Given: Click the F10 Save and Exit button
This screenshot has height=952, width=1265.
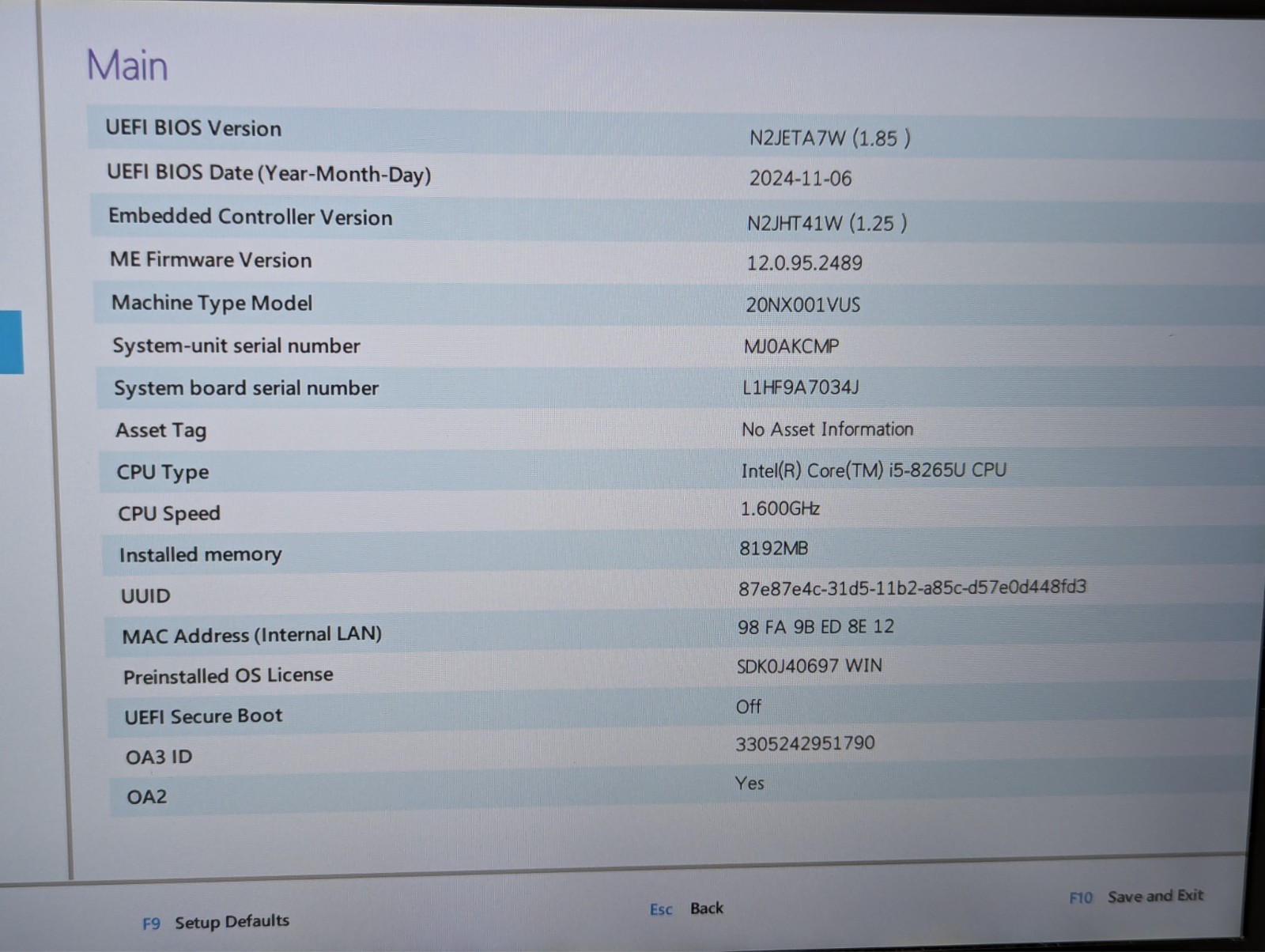Looking at the screenshot, I should tap(1136, 897).
